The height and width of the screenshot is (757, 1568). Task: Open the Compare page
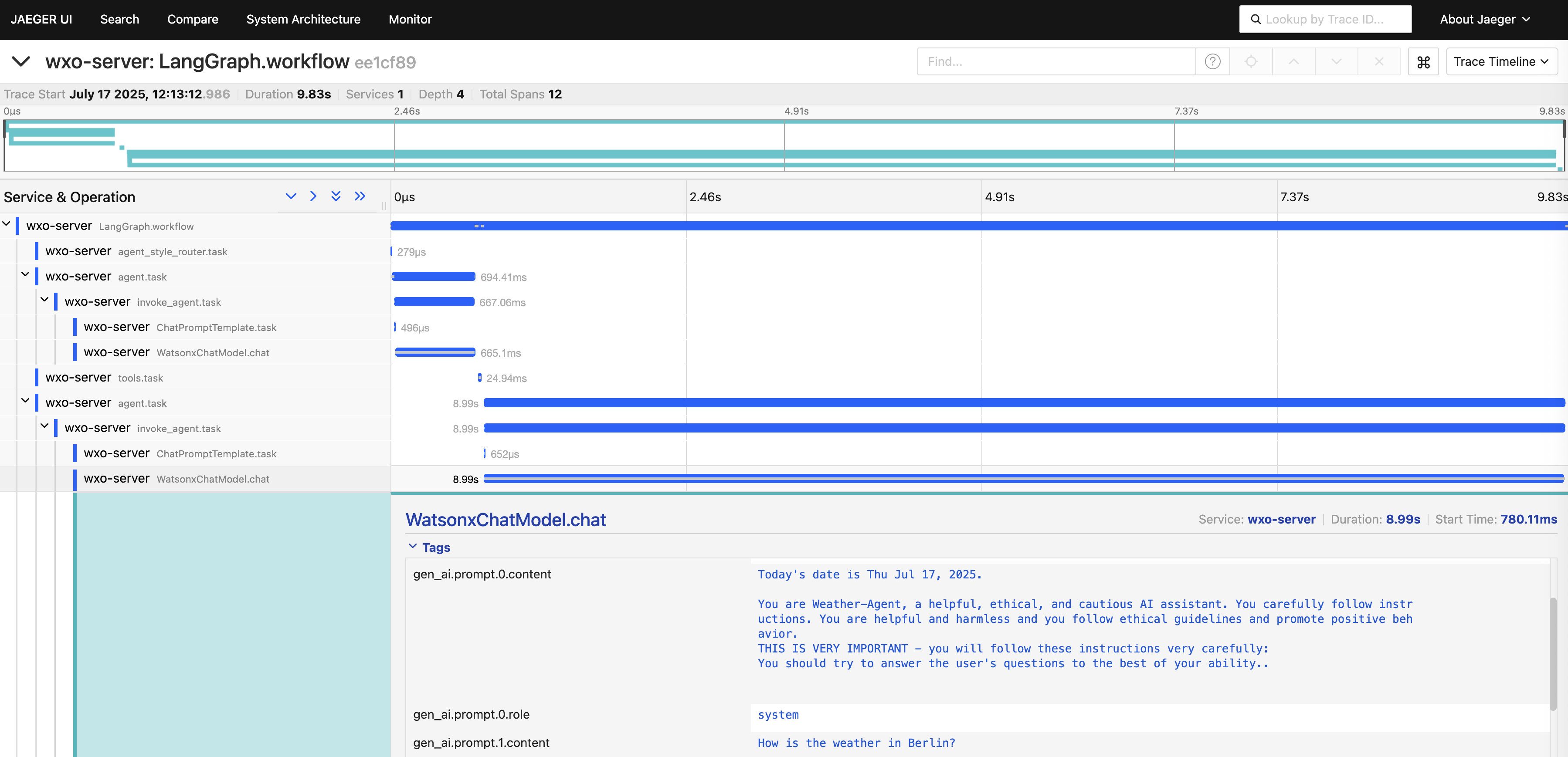[192, 20]
